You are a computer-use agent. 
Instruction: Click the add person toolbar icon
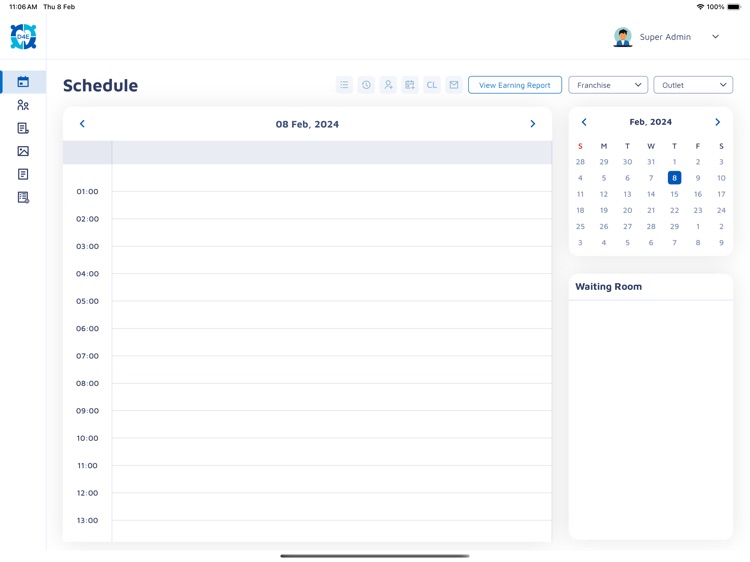pos(388,85)
